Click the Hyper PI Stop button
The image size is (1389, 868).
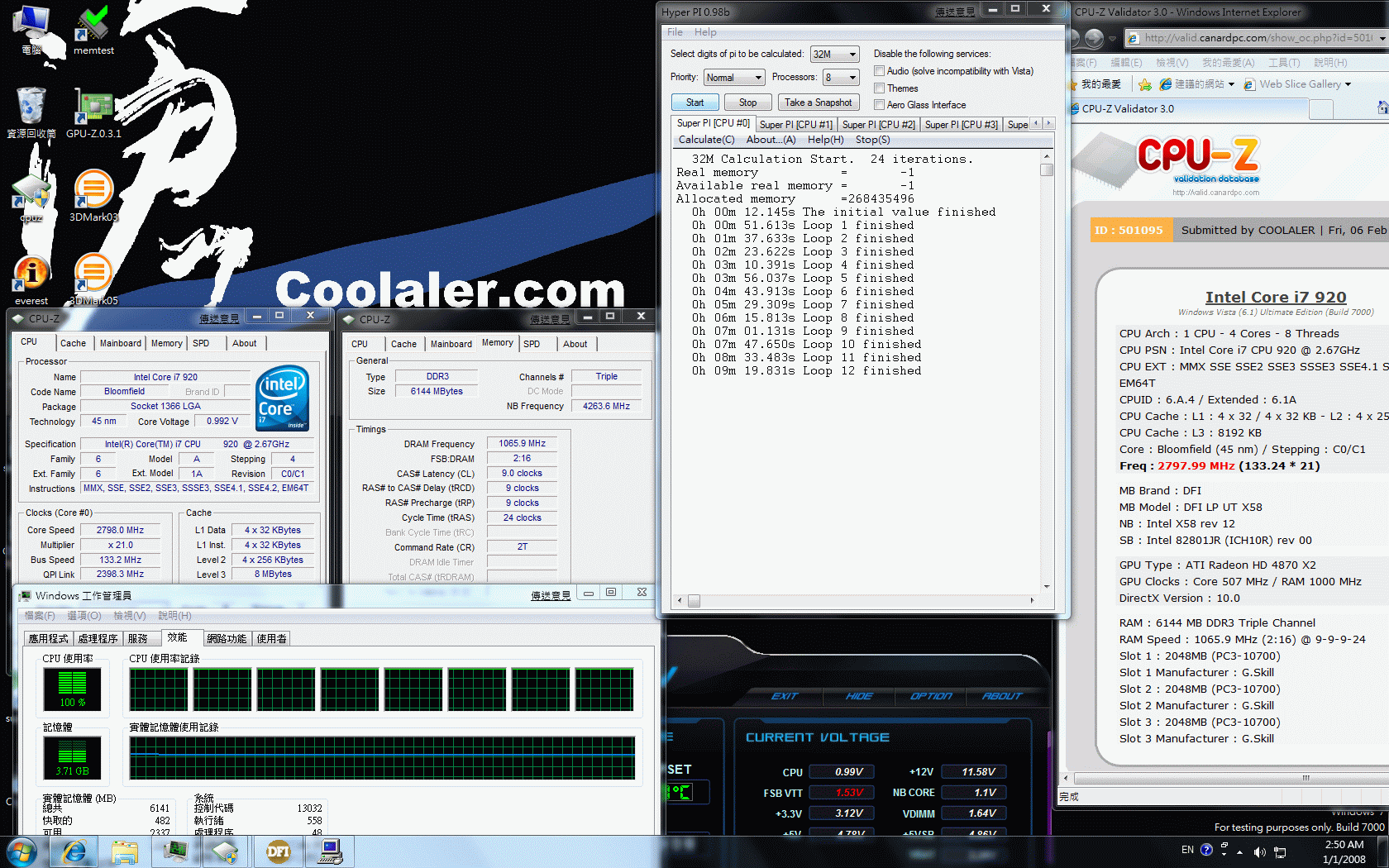[x=747, y=103]
